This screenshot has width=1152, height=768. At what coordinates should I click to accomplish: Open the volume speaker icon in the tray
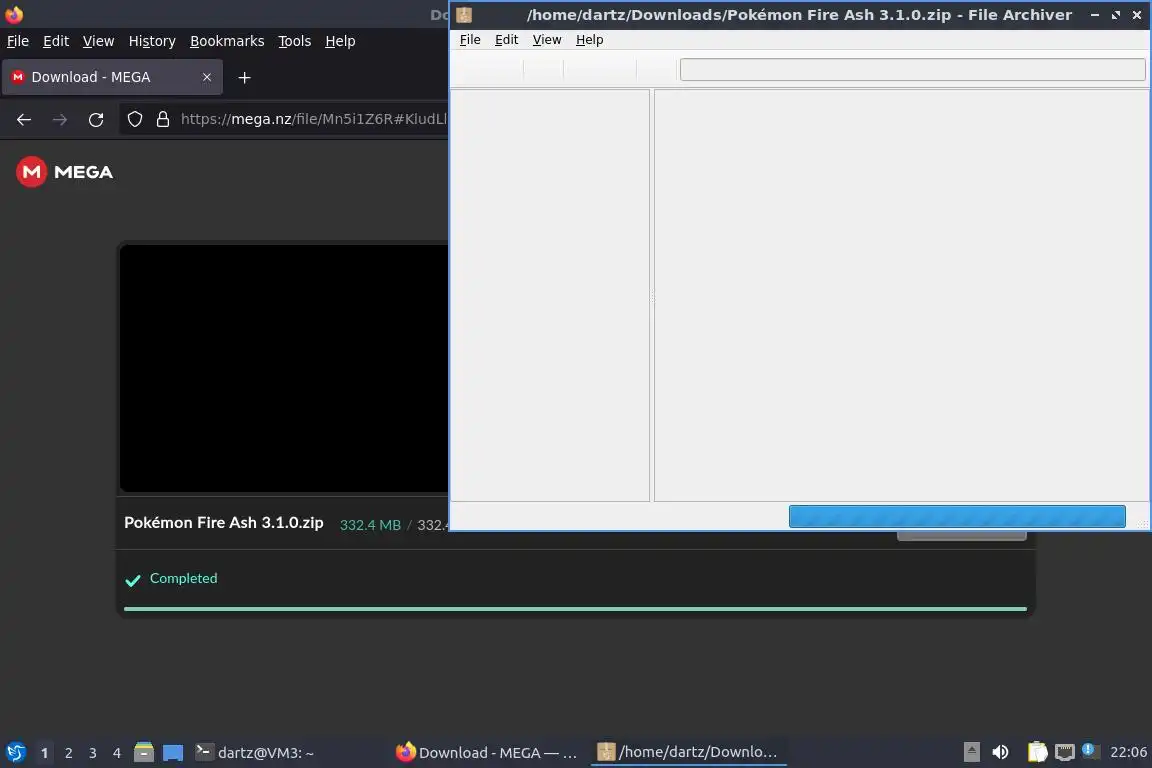point(1000,752)
